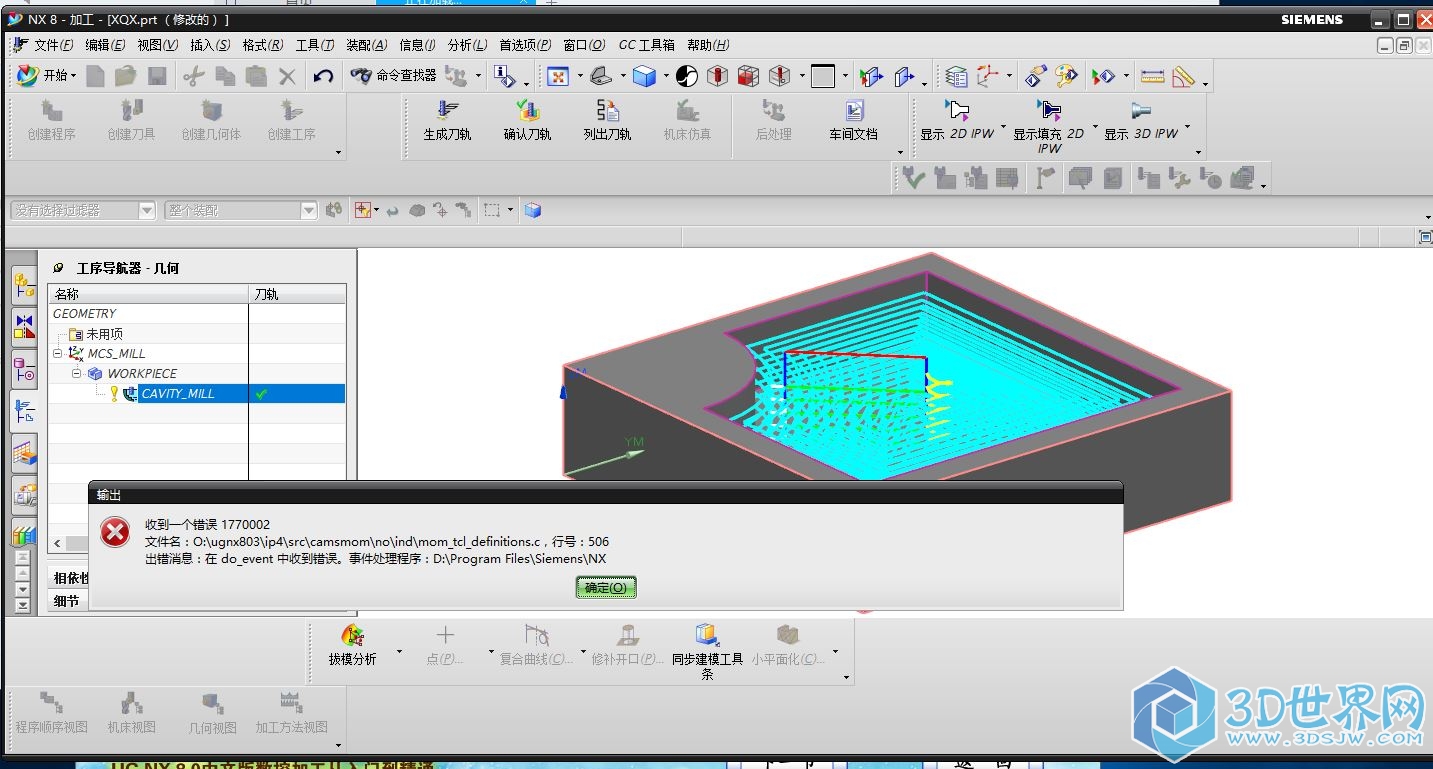The image size is (1433, 769).
Task: Click the half-black circle face analysis icon
Action: tap(686, 76)
